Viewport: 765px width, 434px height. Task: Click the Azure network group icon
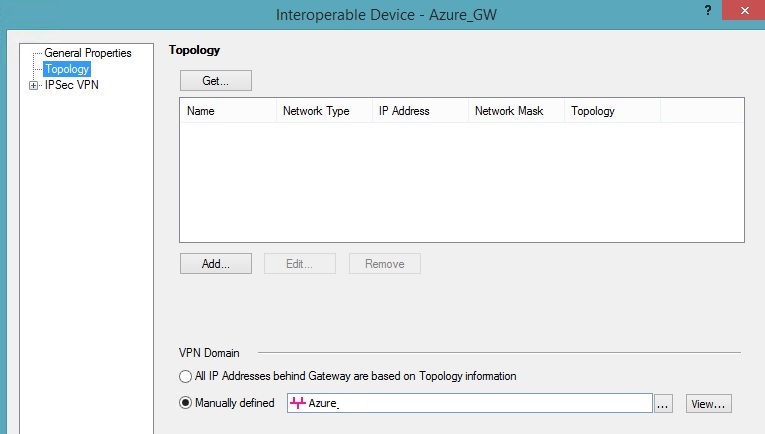coord(297,403)
